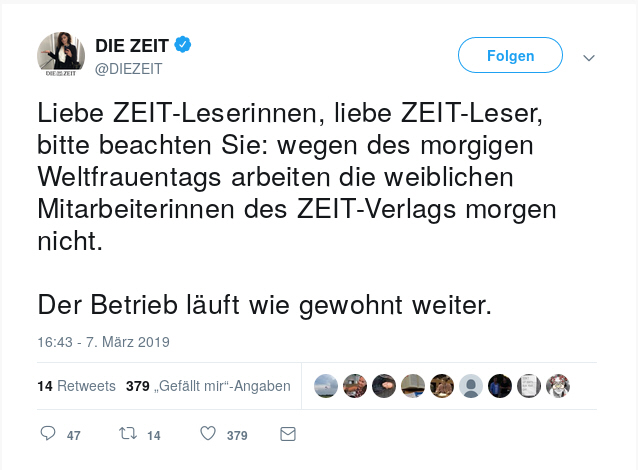The width and height of the screenshot is (638, 470).
Task: Like the tweet with the heart icon
Action: pyautogui.click(x=208, y=434)
